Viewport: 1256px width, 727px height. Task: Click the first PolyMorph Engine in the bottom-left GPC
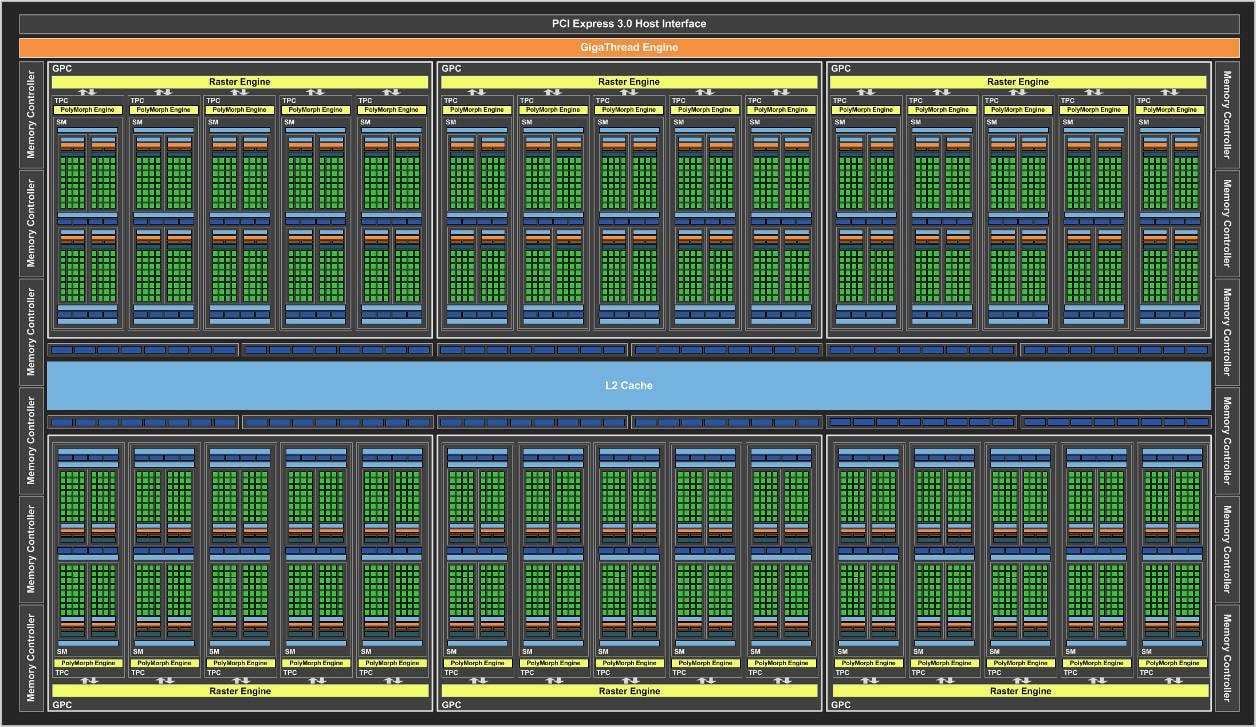pos(88,663)
